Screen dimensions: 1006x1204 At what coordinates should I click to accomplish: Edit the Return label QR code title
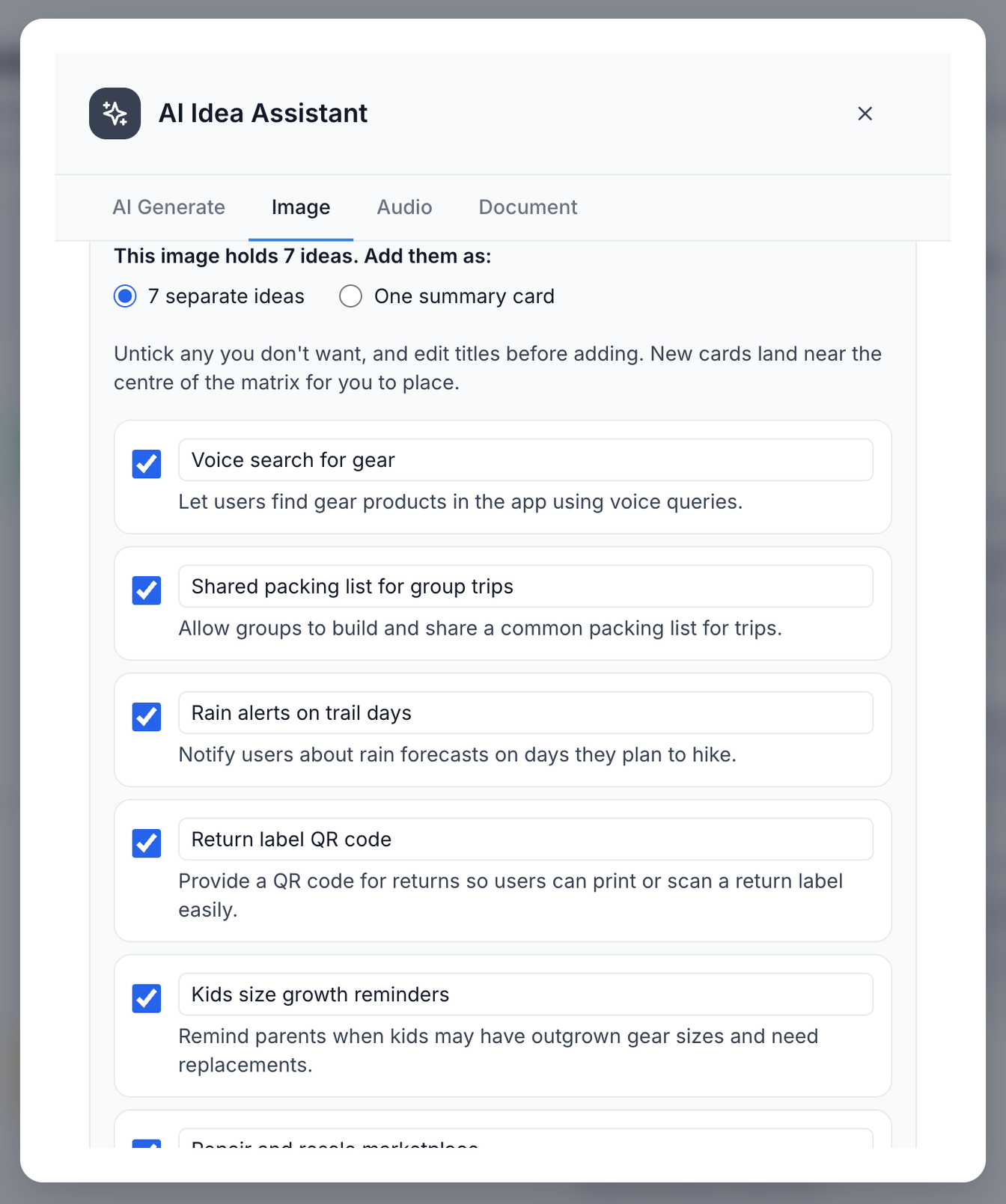[525, 840]
